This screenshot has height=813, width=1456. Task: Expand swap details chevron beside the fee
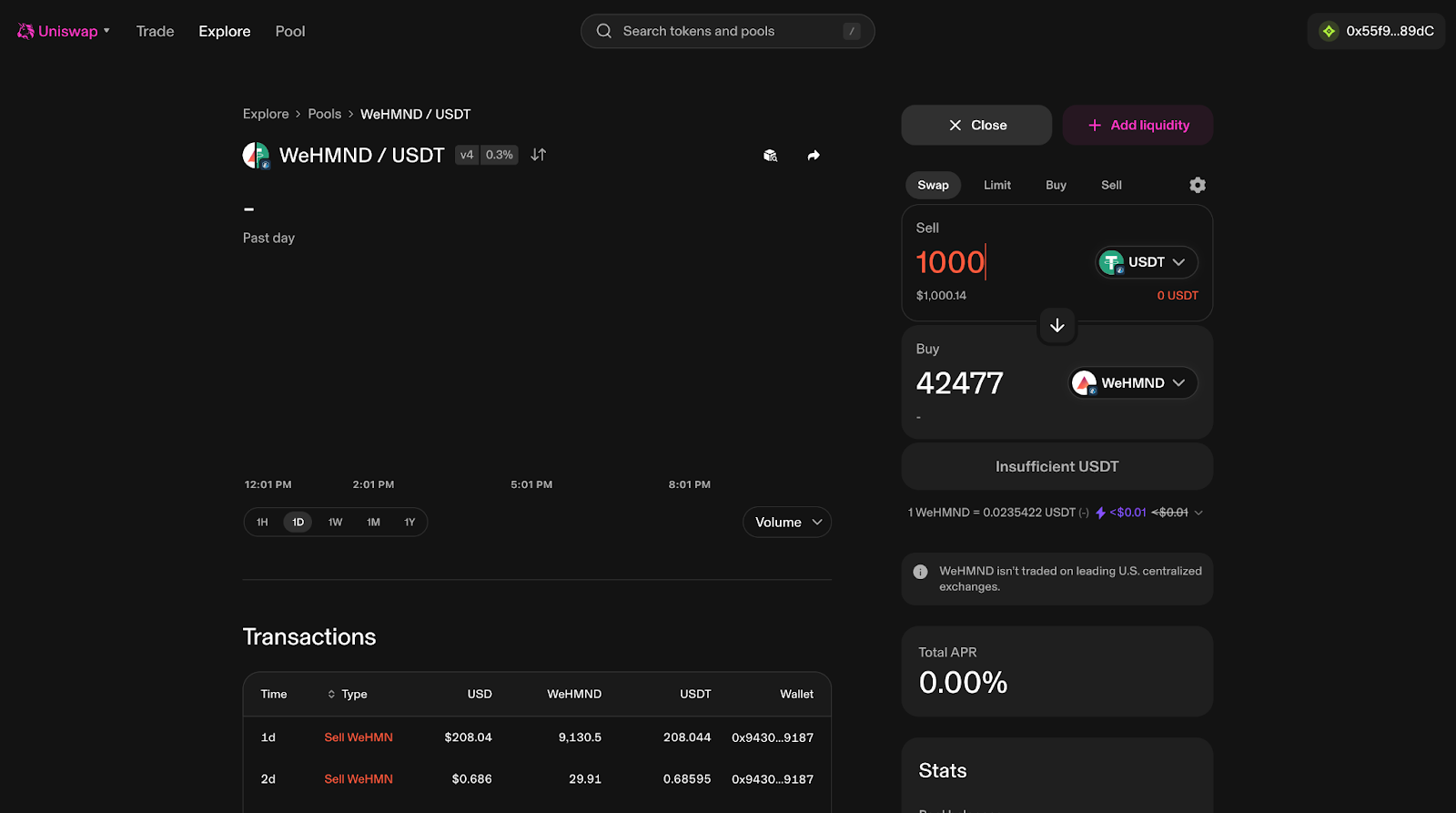[x=1198, y=513]
